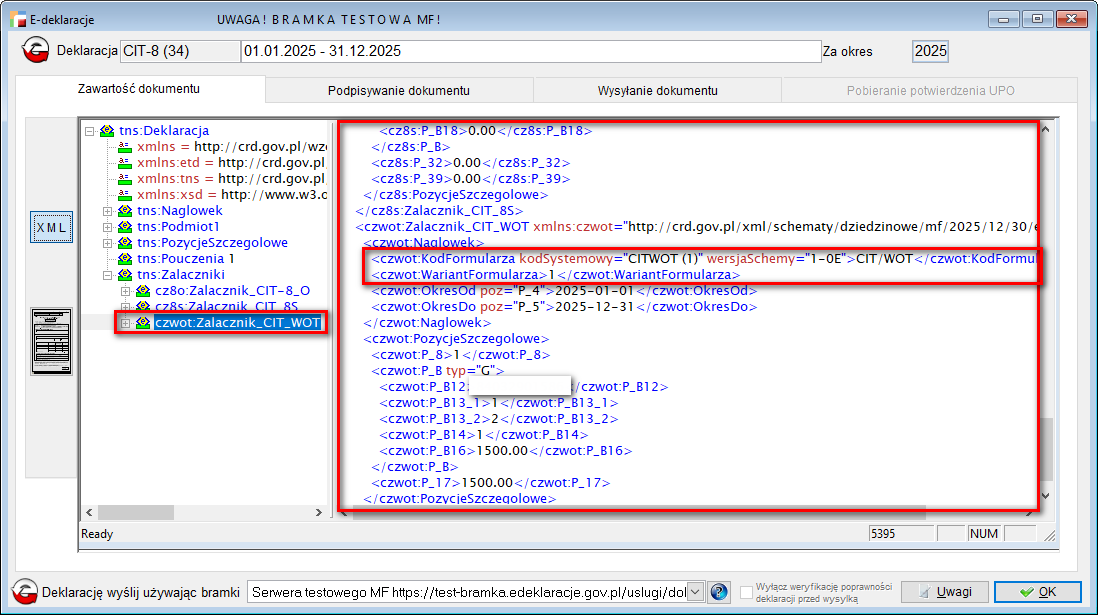Collapse the tns:Zalaczniki tree node
Screen dimensions: 1098x615
pyautogui.click(x=108, y=275)
